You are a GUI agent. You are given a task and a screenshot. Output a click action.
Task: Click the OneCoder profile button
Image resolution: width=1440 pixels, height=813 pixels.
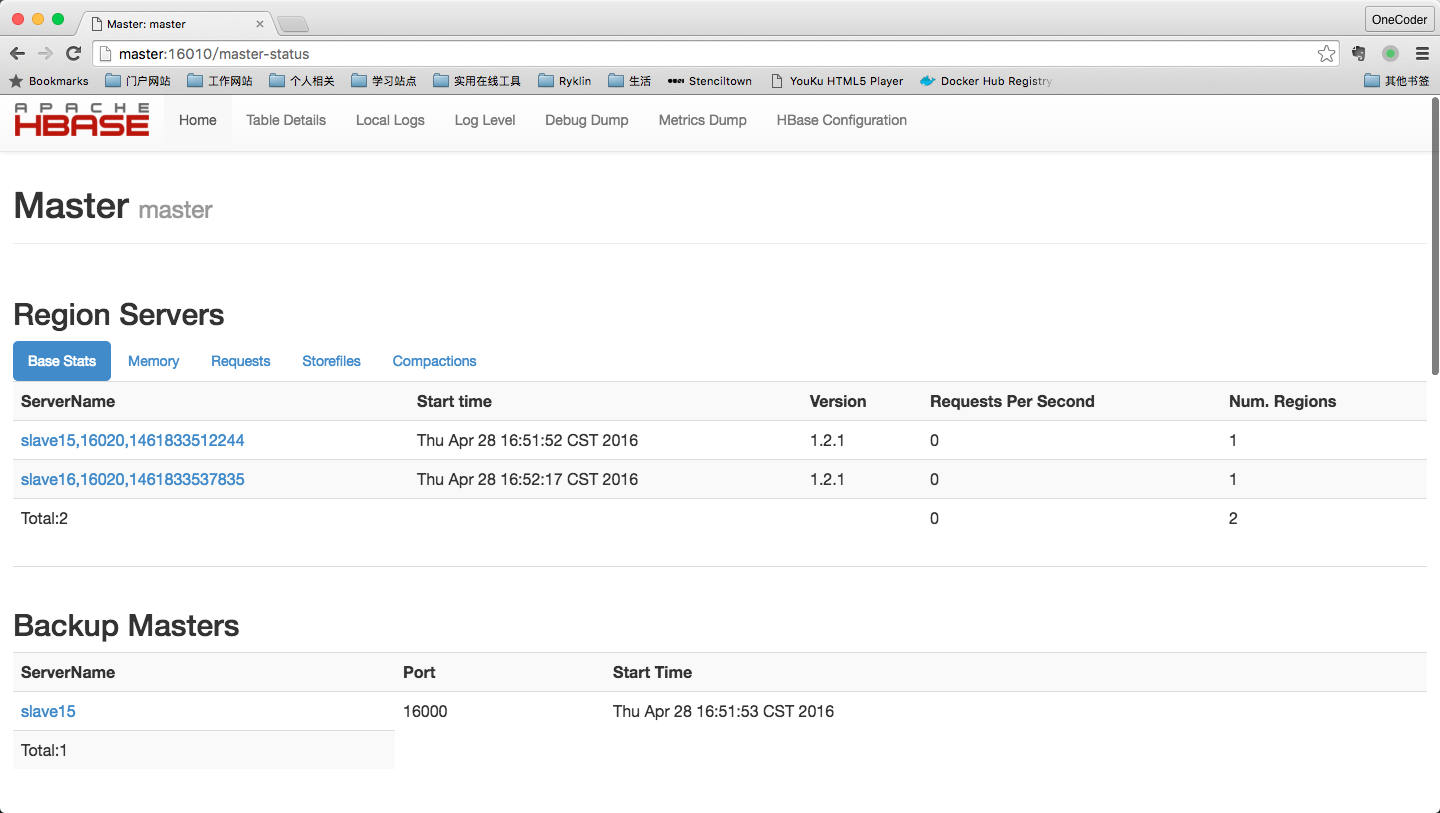point(1399,19)
